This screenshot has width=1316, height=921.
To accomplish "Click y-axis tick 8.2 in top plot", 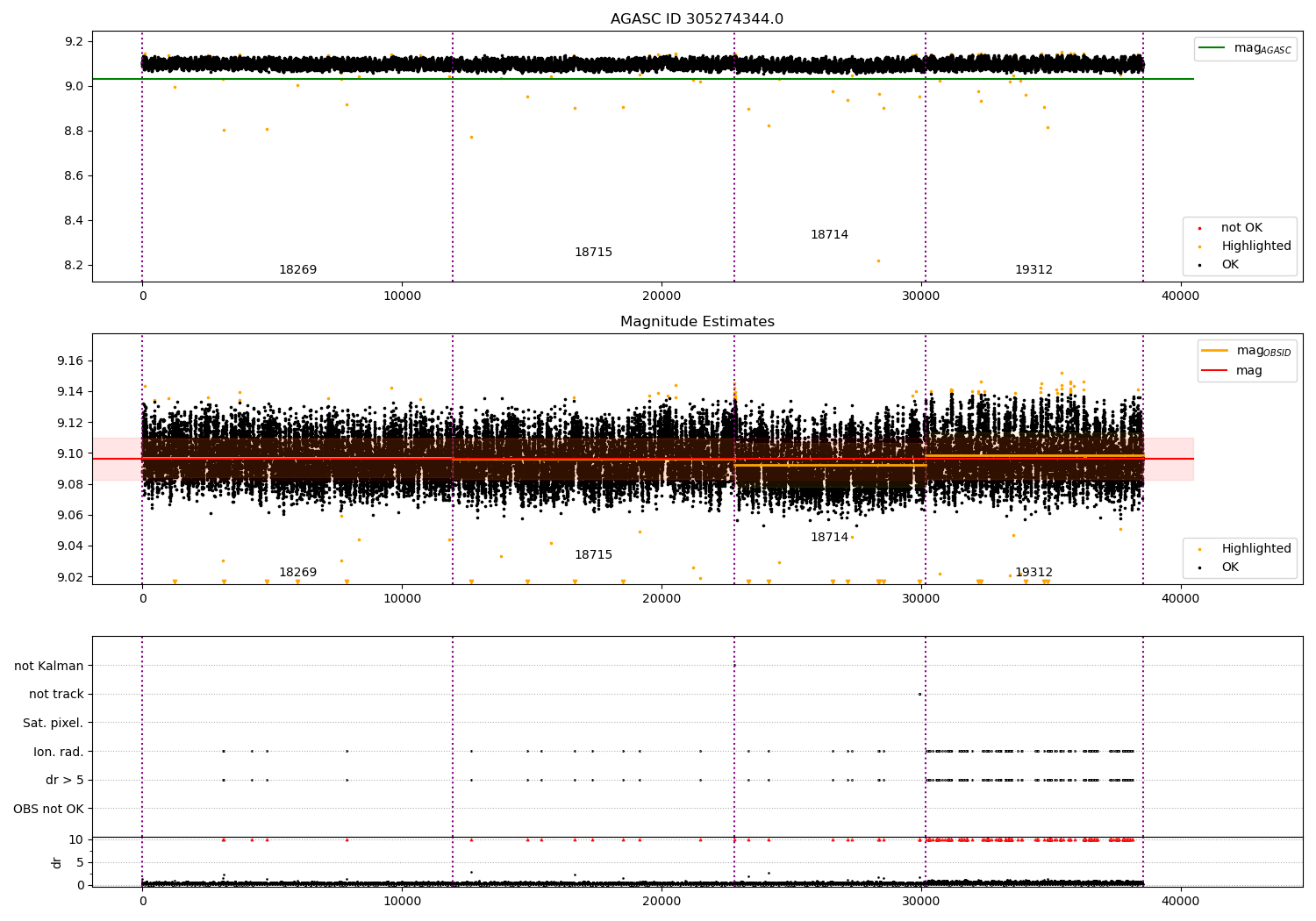I will coord(75,266).
